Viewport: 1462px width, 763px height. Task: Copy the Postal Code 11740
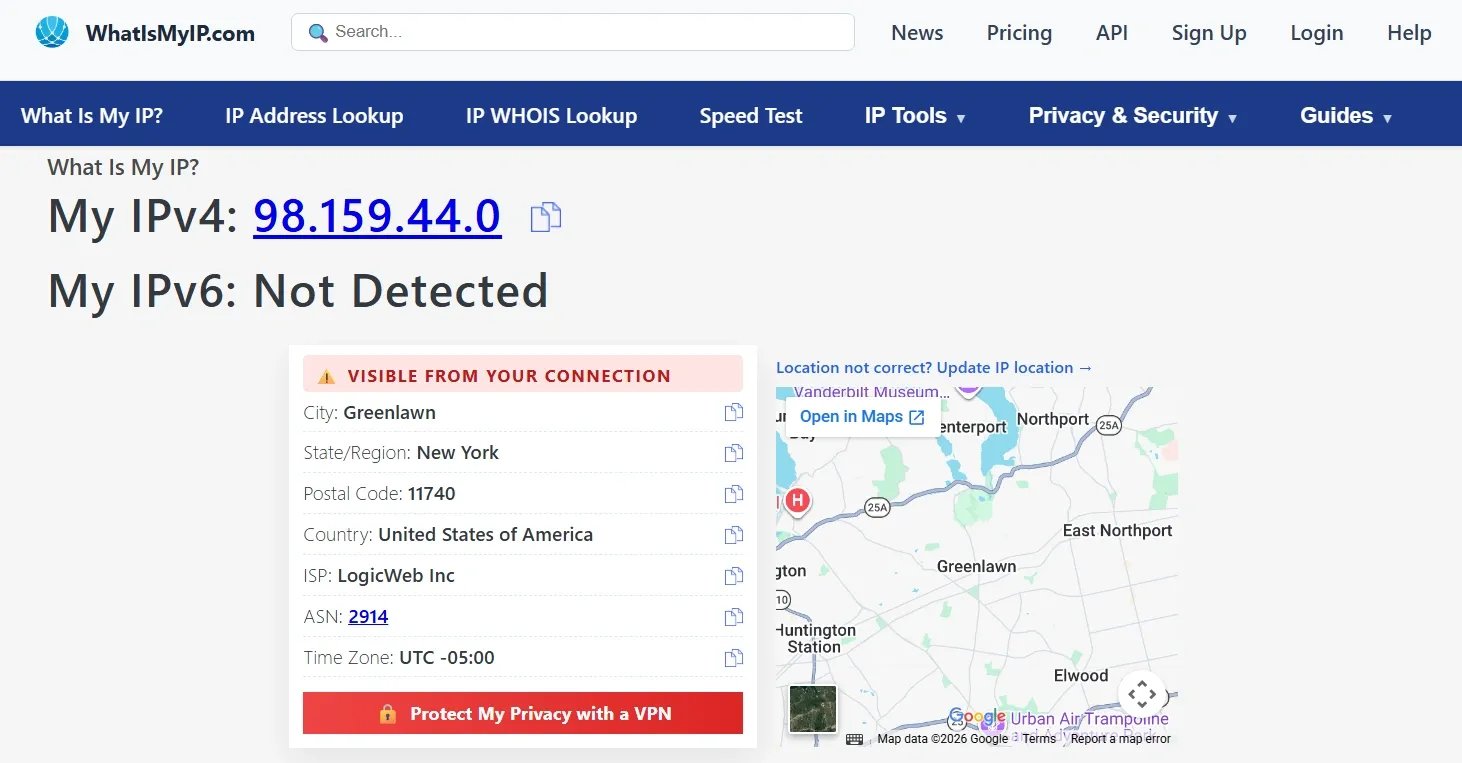tap(734, 494)
